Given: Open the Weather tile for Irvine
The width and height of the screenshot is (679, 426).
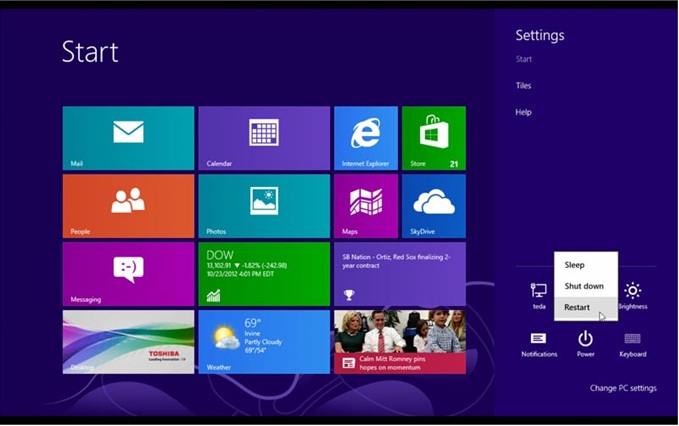Looking at the screenshot, I should point(264,342).
